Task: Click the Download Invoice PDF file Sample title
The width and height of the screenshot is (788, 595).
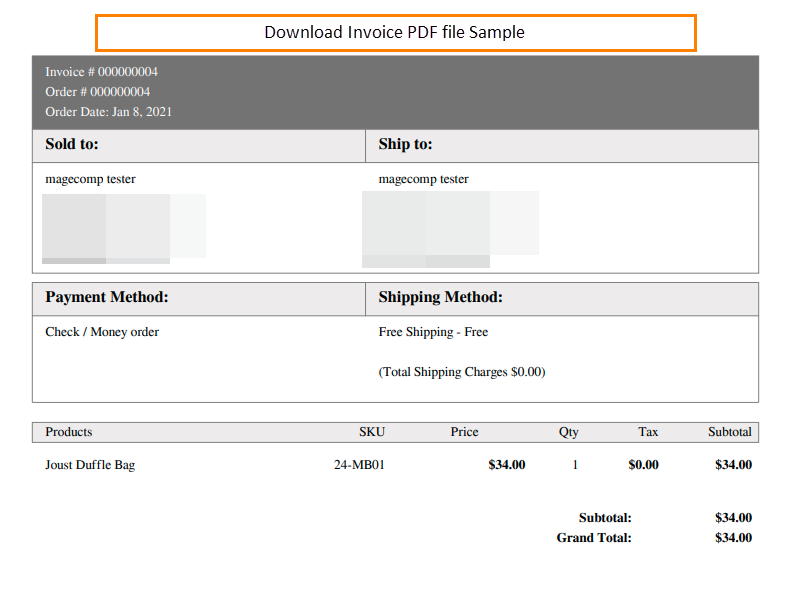Action: (394, 32)
